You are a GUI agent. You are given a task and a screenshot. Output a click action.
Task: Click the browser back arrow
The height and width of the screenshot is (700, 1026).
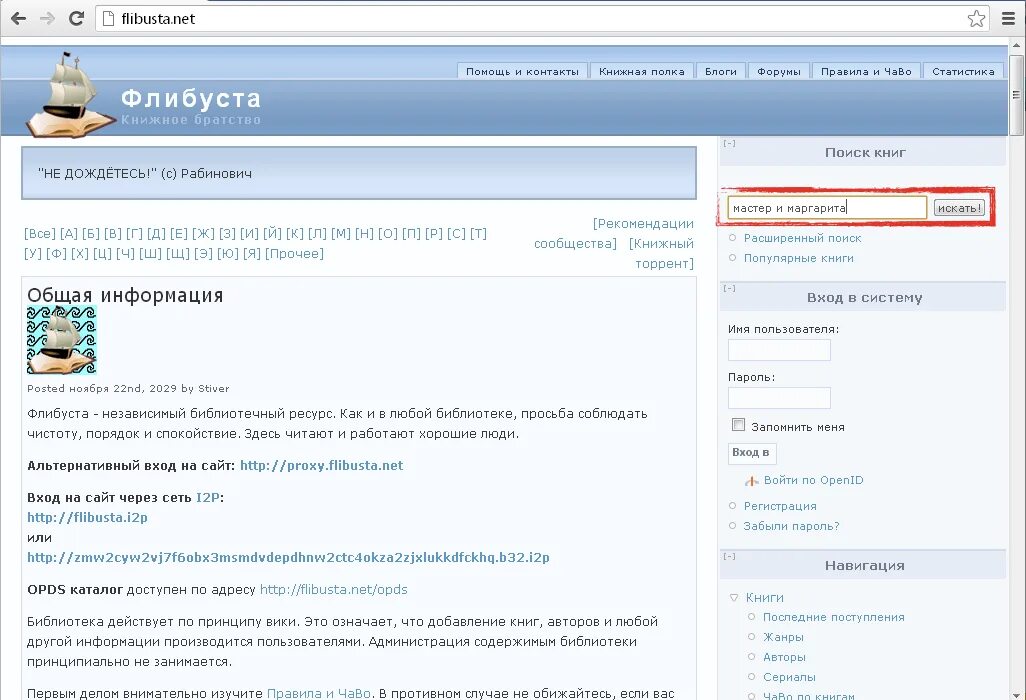pos(17,17)
